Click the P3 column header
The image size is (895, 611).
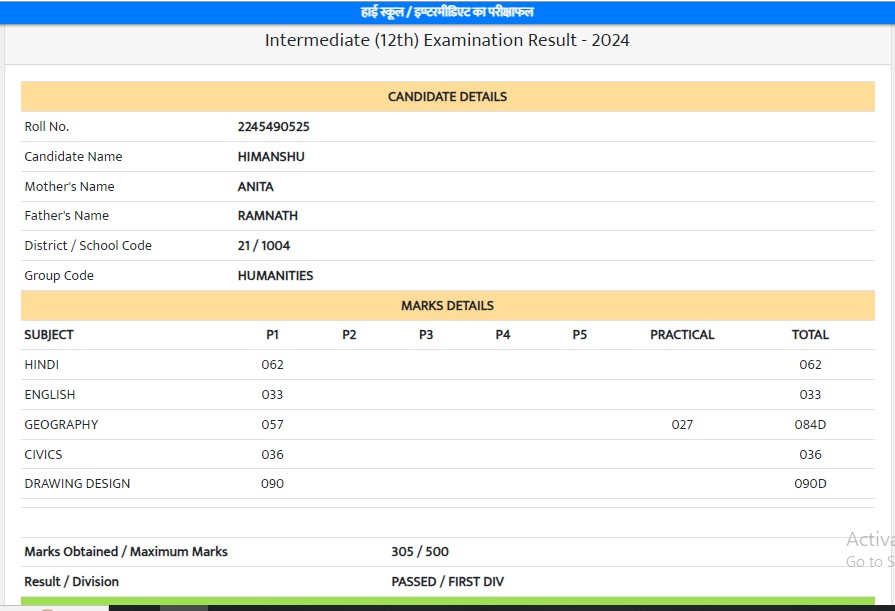click(426, 335)
